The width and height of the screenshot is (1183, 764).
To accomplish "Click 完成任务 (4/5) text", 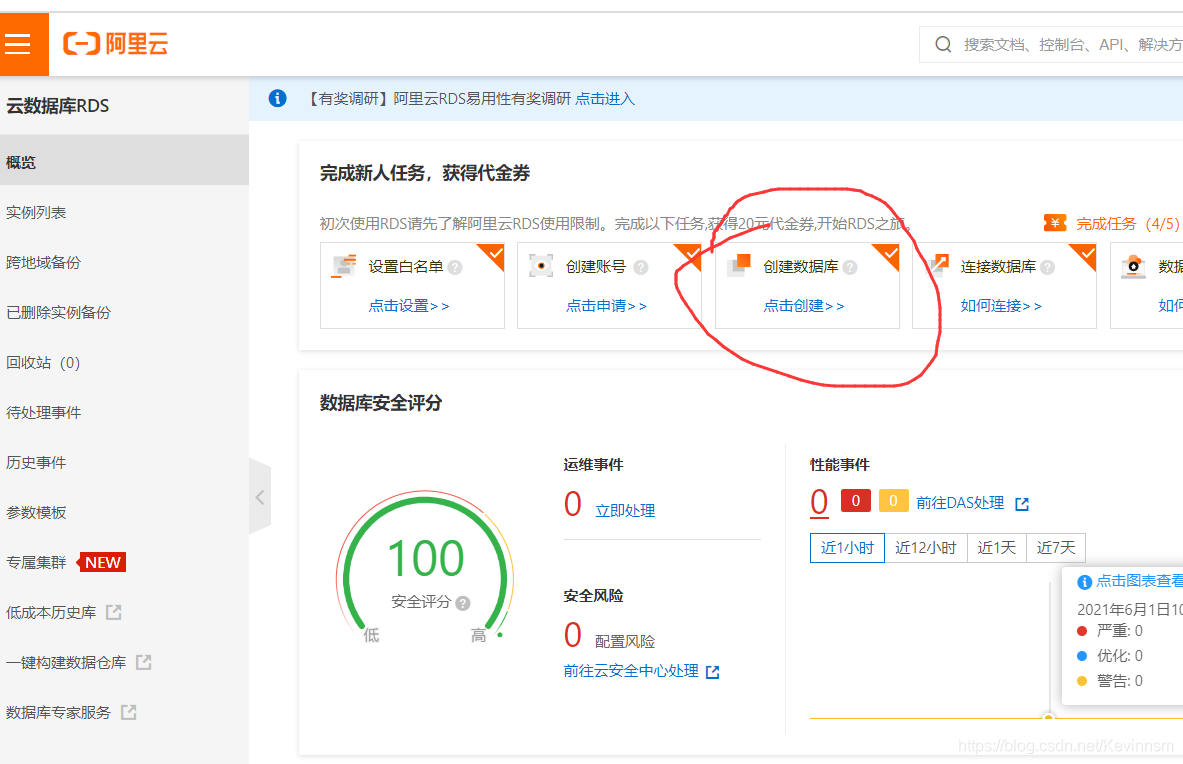I will click(x=1127, y=224).
